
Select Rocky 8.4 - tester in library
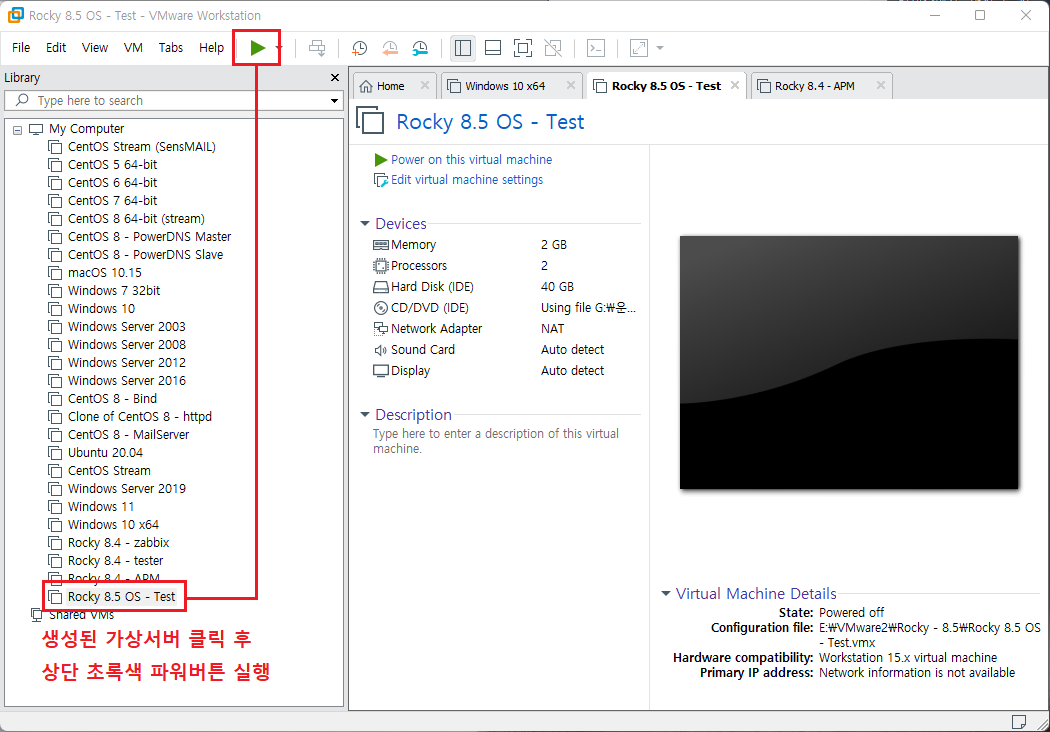(x=115, y=561)
